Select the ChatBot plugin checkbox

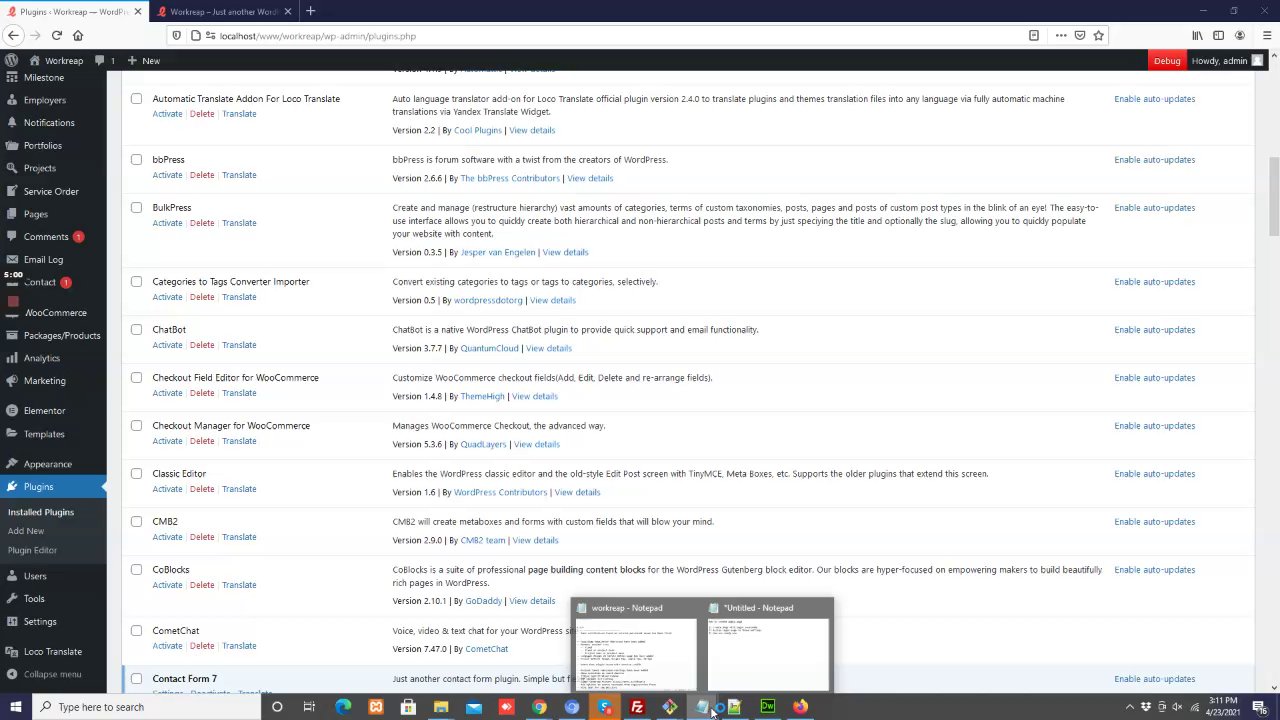coord(137,330)
